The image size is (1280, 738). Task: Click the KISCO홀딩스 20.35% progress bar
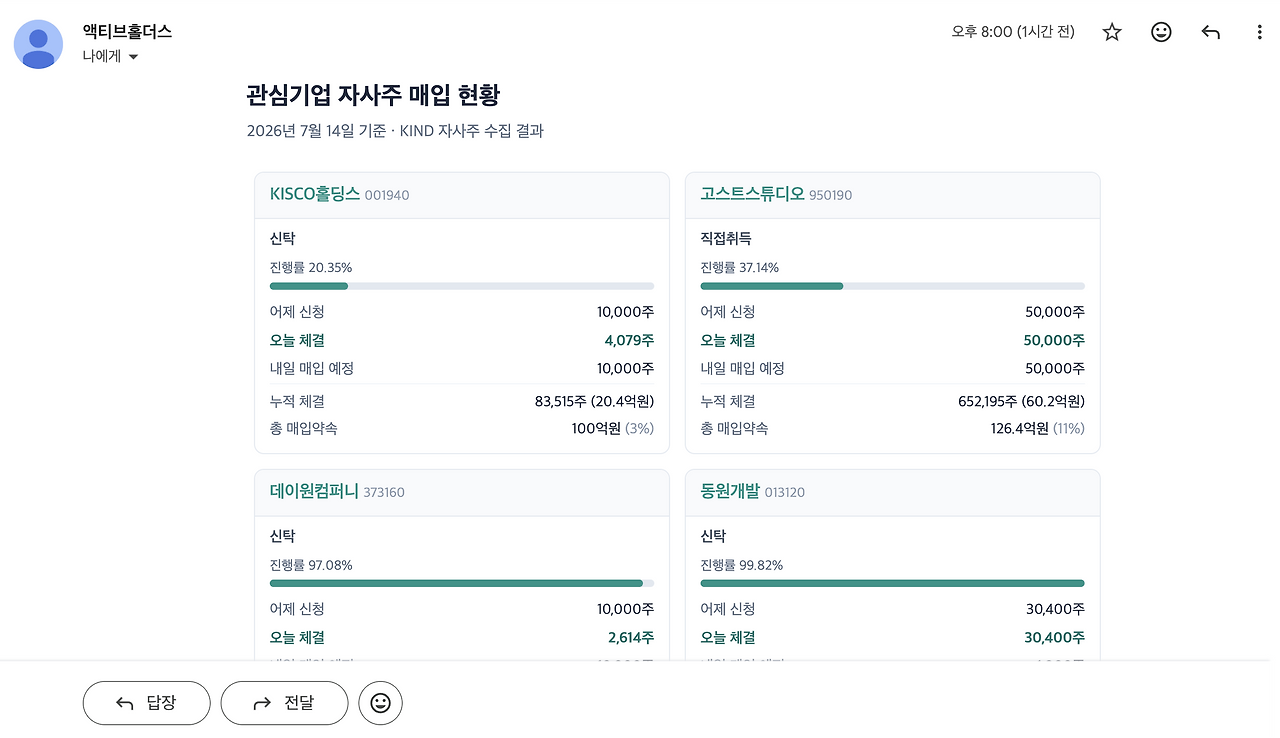(x=462, y=286)
